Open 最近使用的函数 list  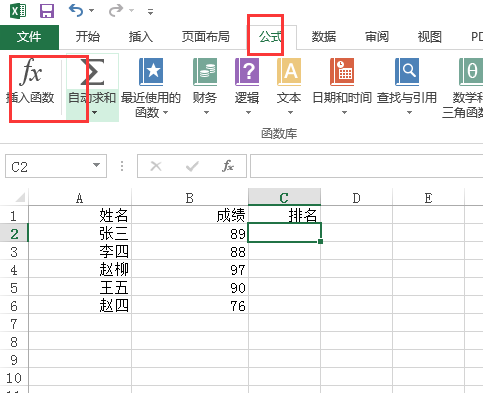point(151,88)
